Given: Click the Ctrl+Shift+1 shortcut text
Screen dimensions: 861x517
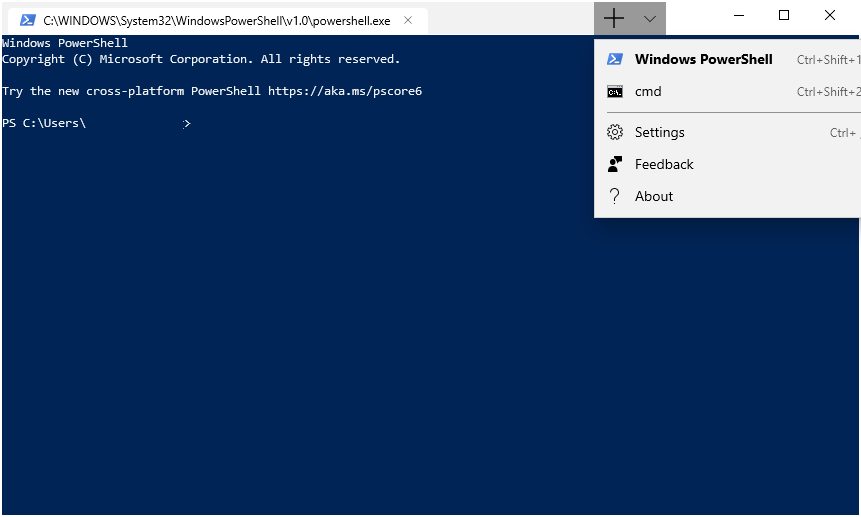Looking at the screenshot, I should [829, 60].
